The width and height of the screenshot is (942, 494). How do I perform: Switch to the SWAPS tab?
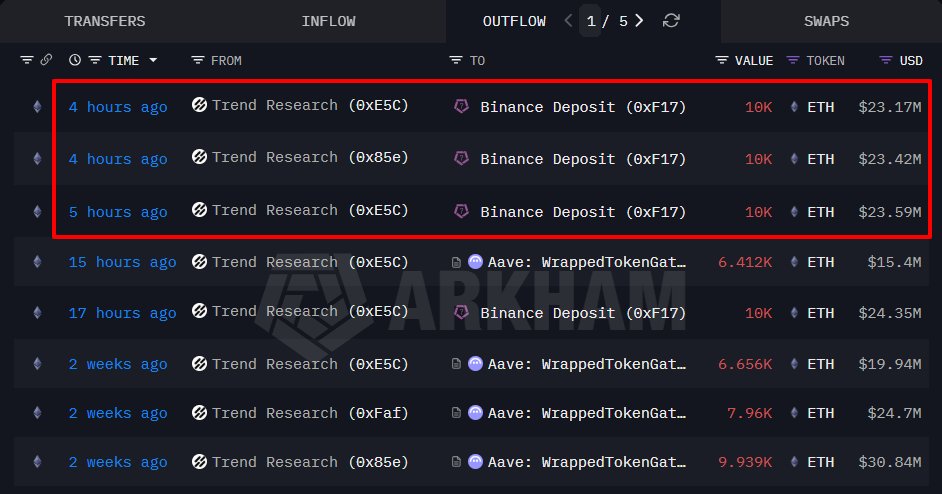coord(826,21)
